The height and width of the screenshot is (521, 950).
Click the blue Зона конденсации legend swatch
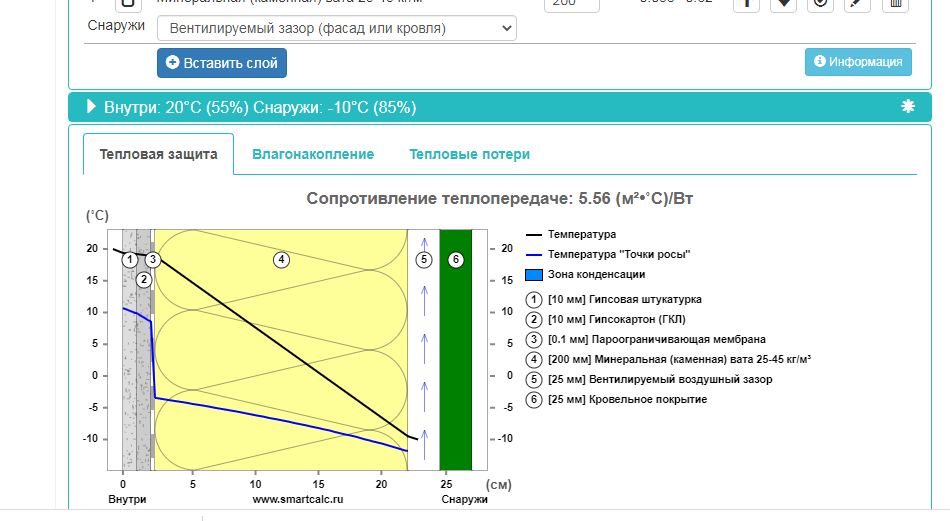(534, 274)
